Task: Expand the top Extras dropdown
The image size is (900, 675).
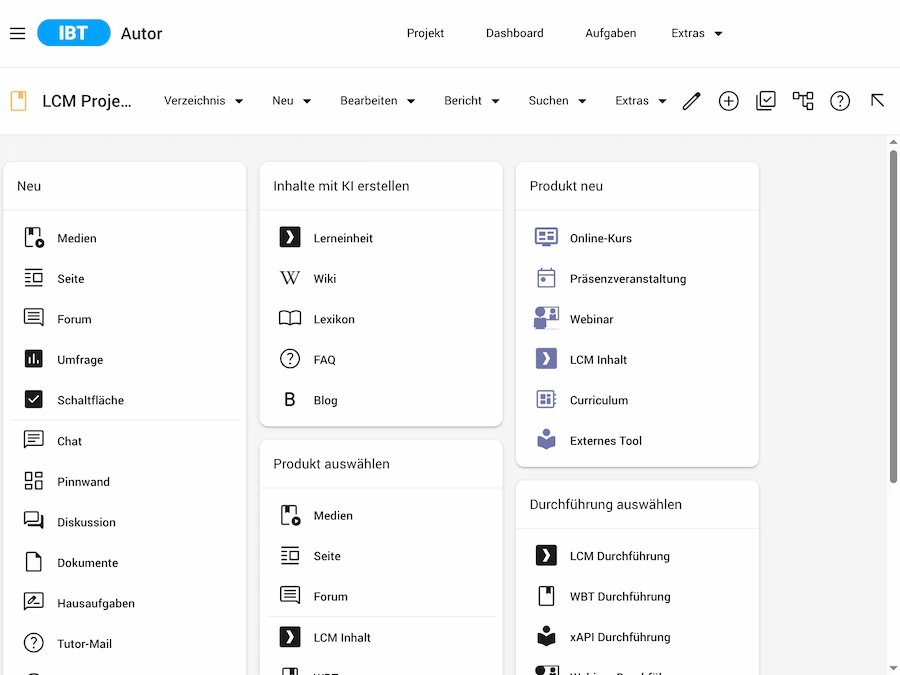Action: [x=696, y=33]
